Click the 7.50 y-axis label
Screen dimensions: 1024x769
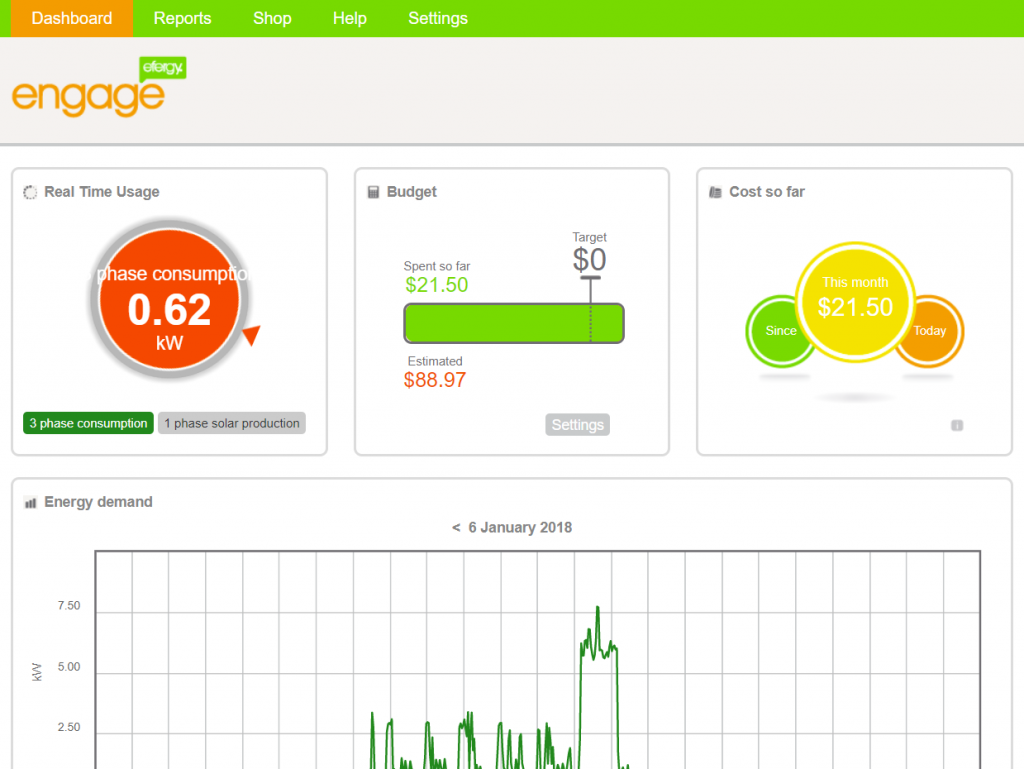point(69,606)
